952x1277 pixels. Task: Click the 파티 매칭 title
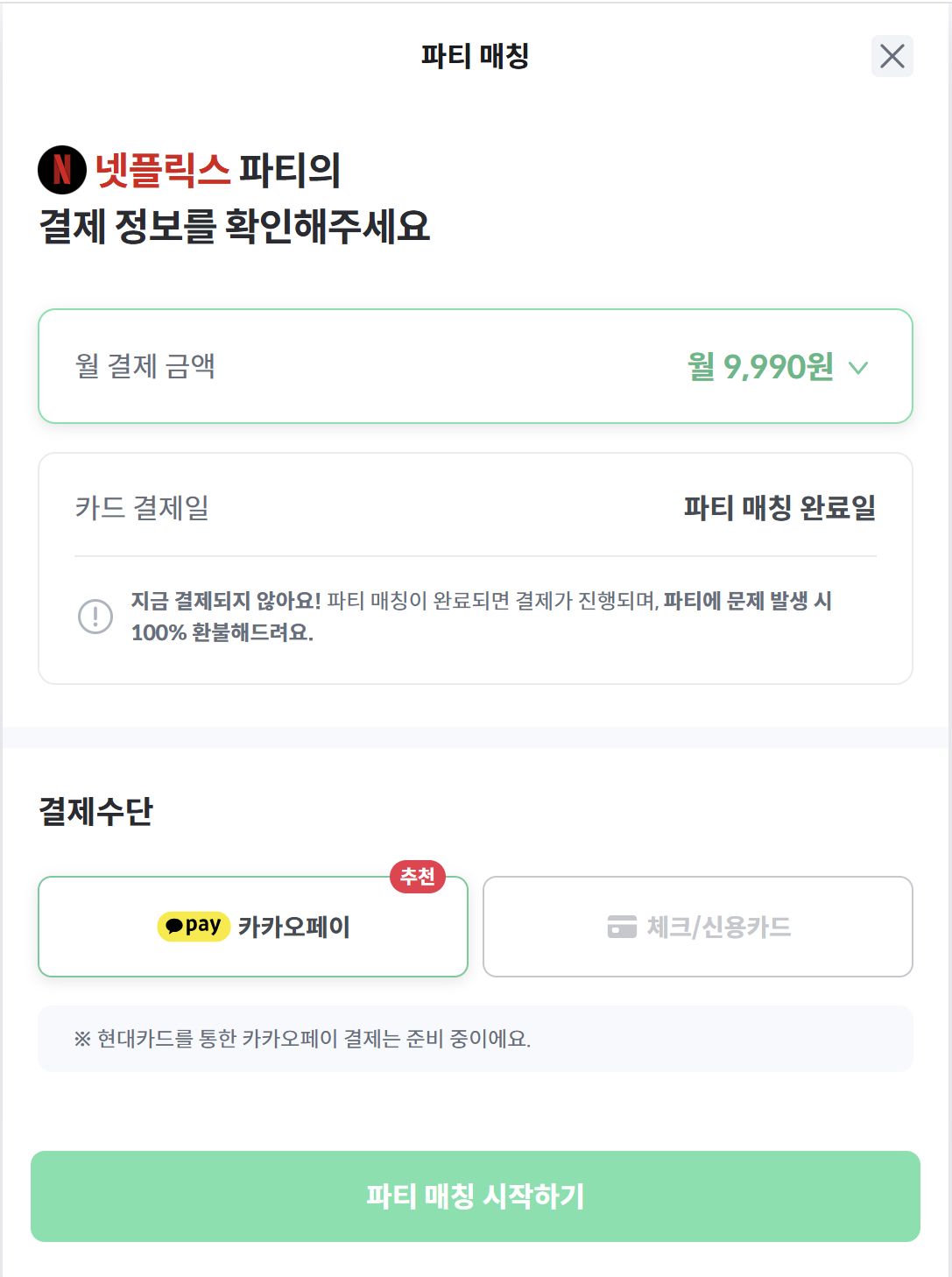pos(476,55)
